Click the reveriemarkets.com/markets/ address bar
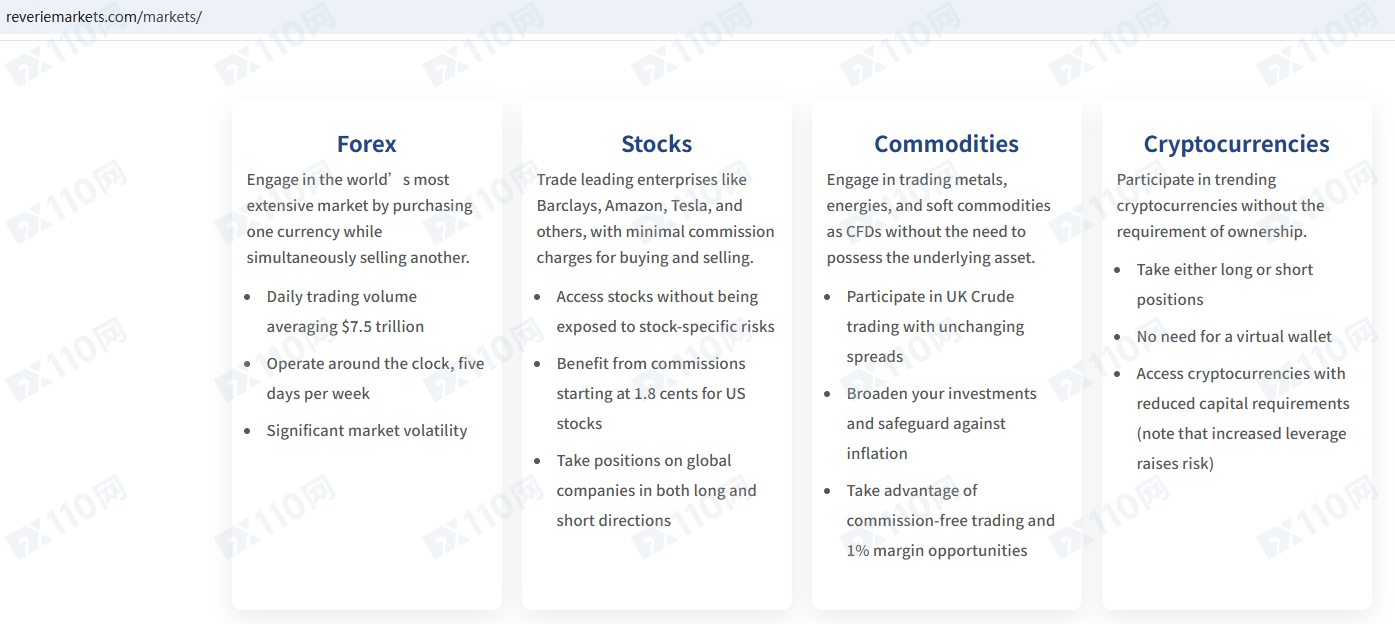This screenshot has height=624, width=1395. pos(104,17)
